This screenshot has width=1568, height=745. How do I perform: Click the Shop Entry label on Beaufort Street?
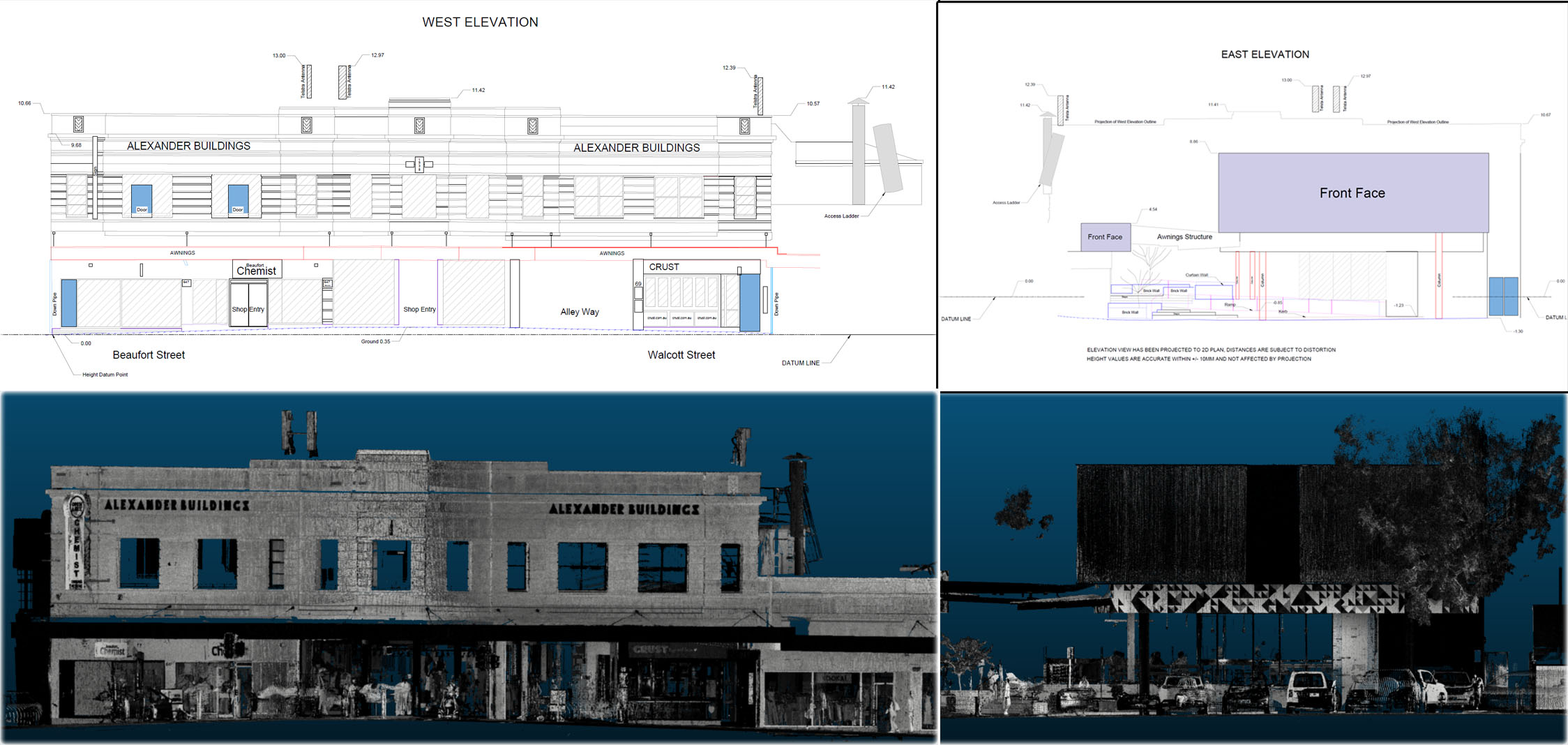point(249,309)
